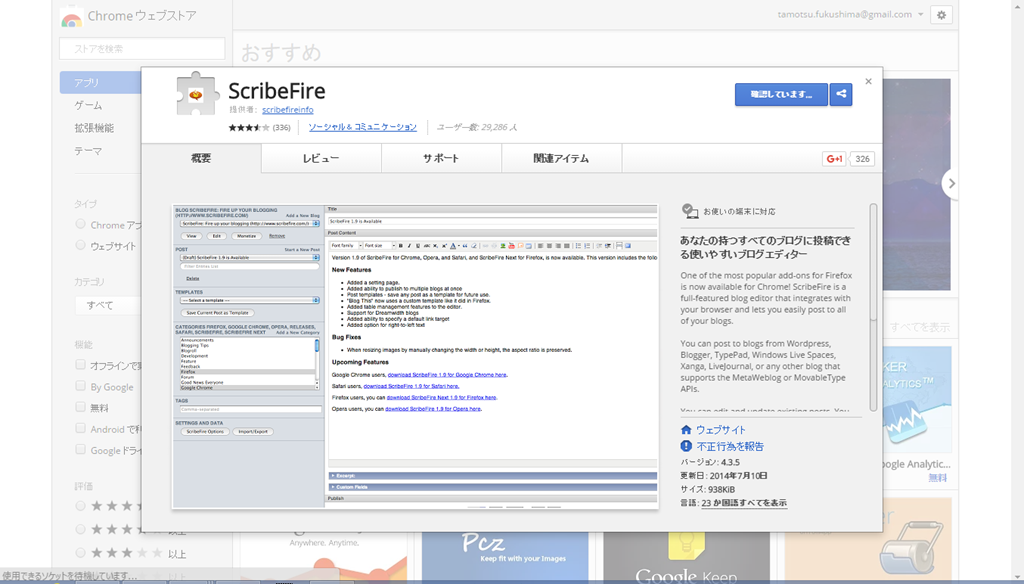Check the 無料 (free) filter checkbox

click(x=81, y=408)
